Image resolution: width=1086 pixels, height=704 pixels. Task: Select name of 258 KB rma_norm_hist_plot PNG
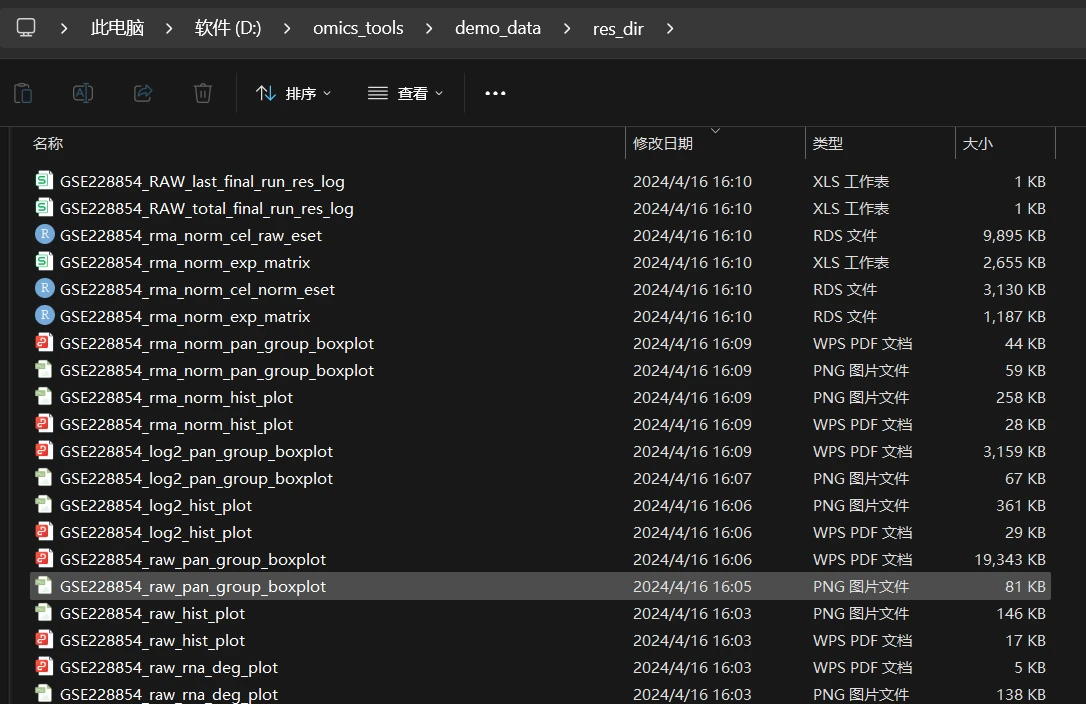[x=177, y=398]
